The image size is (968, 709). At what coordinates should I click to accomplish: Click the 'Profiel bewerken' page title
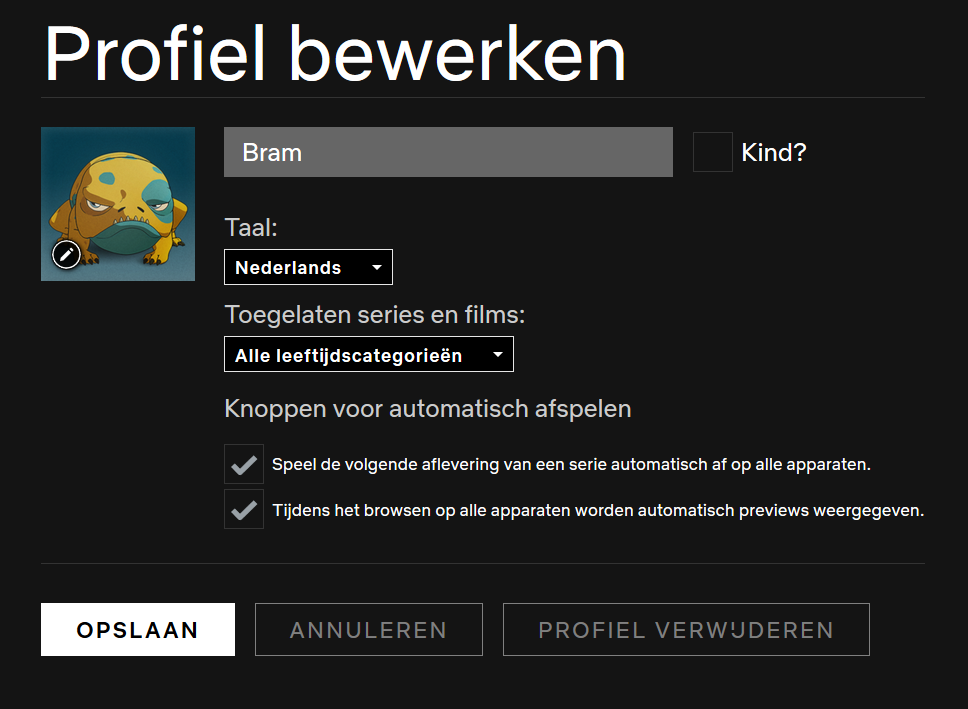(336, 53)
